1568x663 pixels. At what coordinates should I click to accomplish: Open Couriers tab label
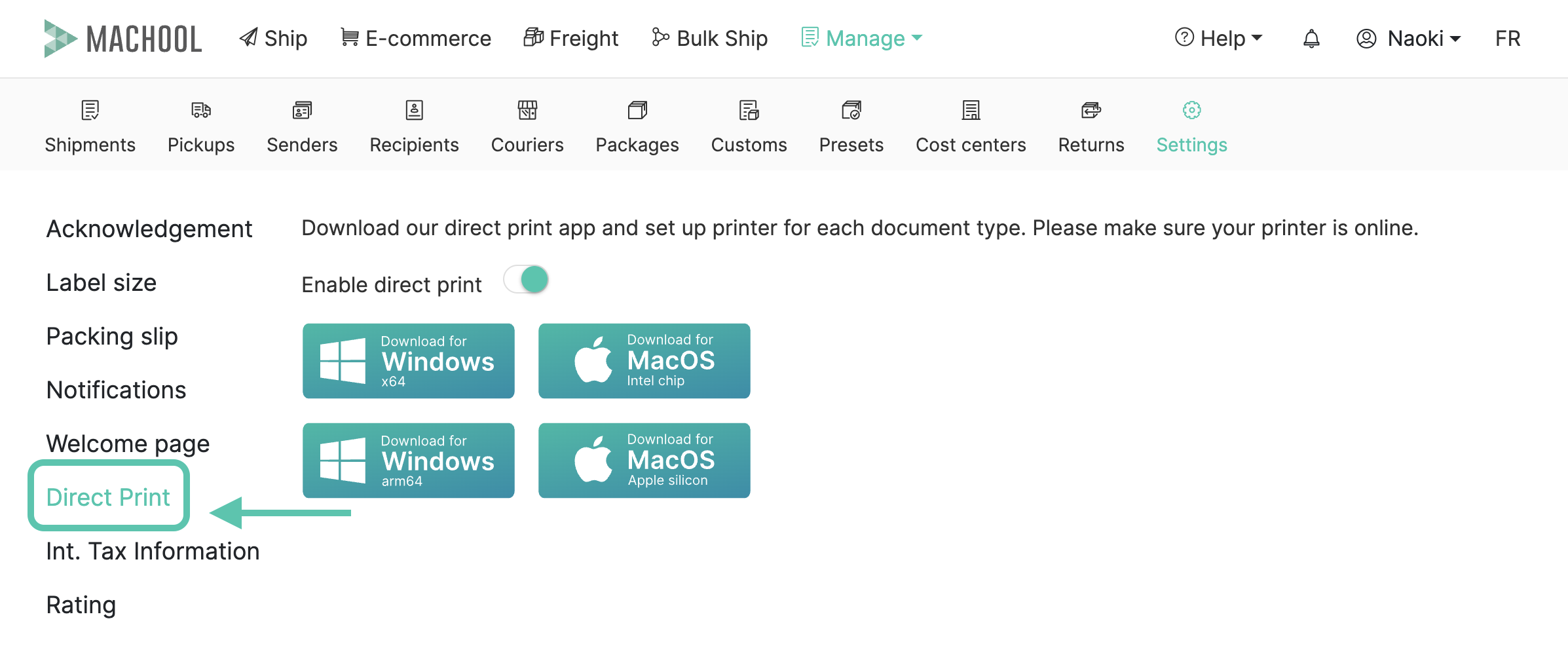(527, 145)
